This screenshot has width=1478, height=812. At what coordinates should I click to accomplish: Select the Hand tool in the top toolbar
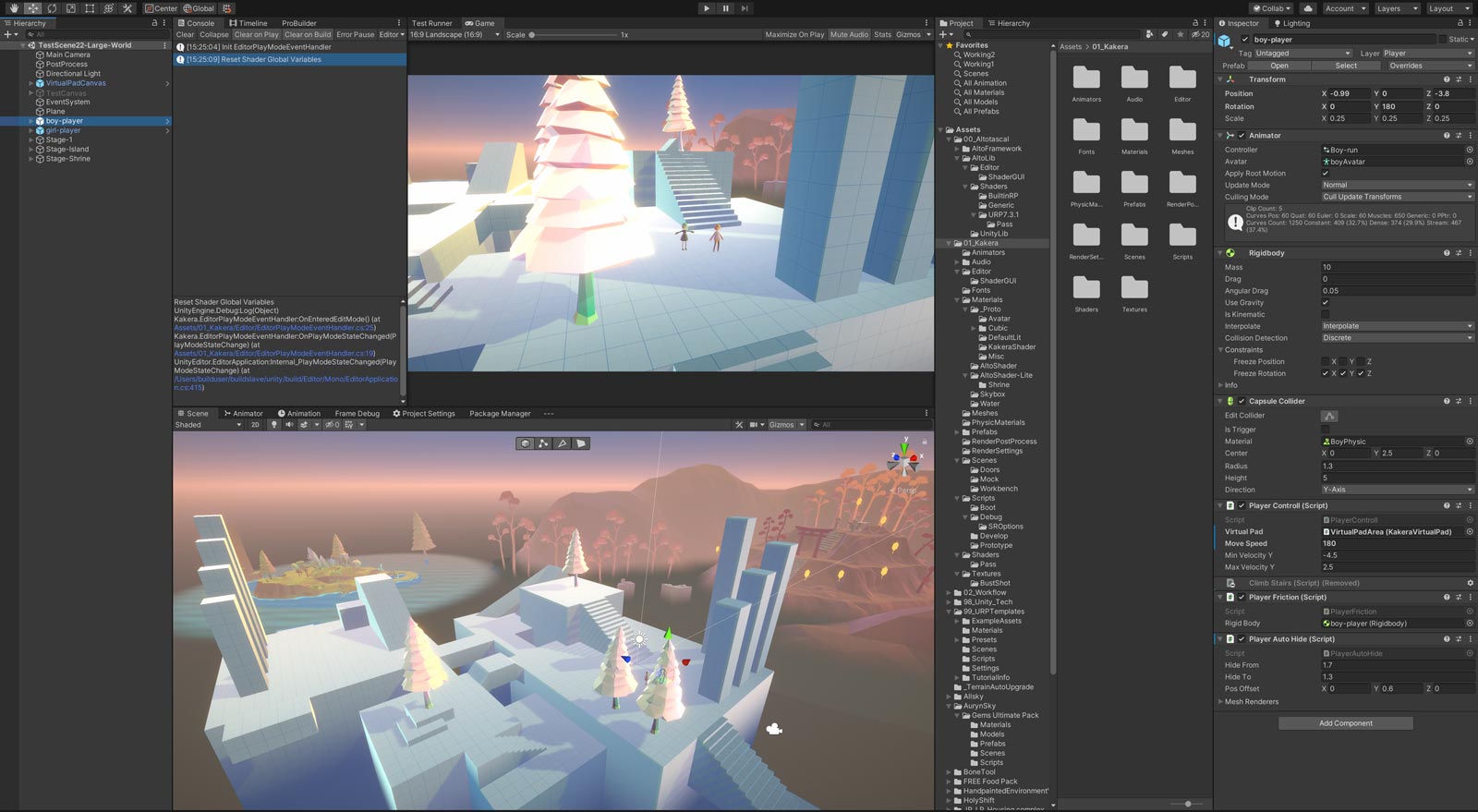coord(13,8)
